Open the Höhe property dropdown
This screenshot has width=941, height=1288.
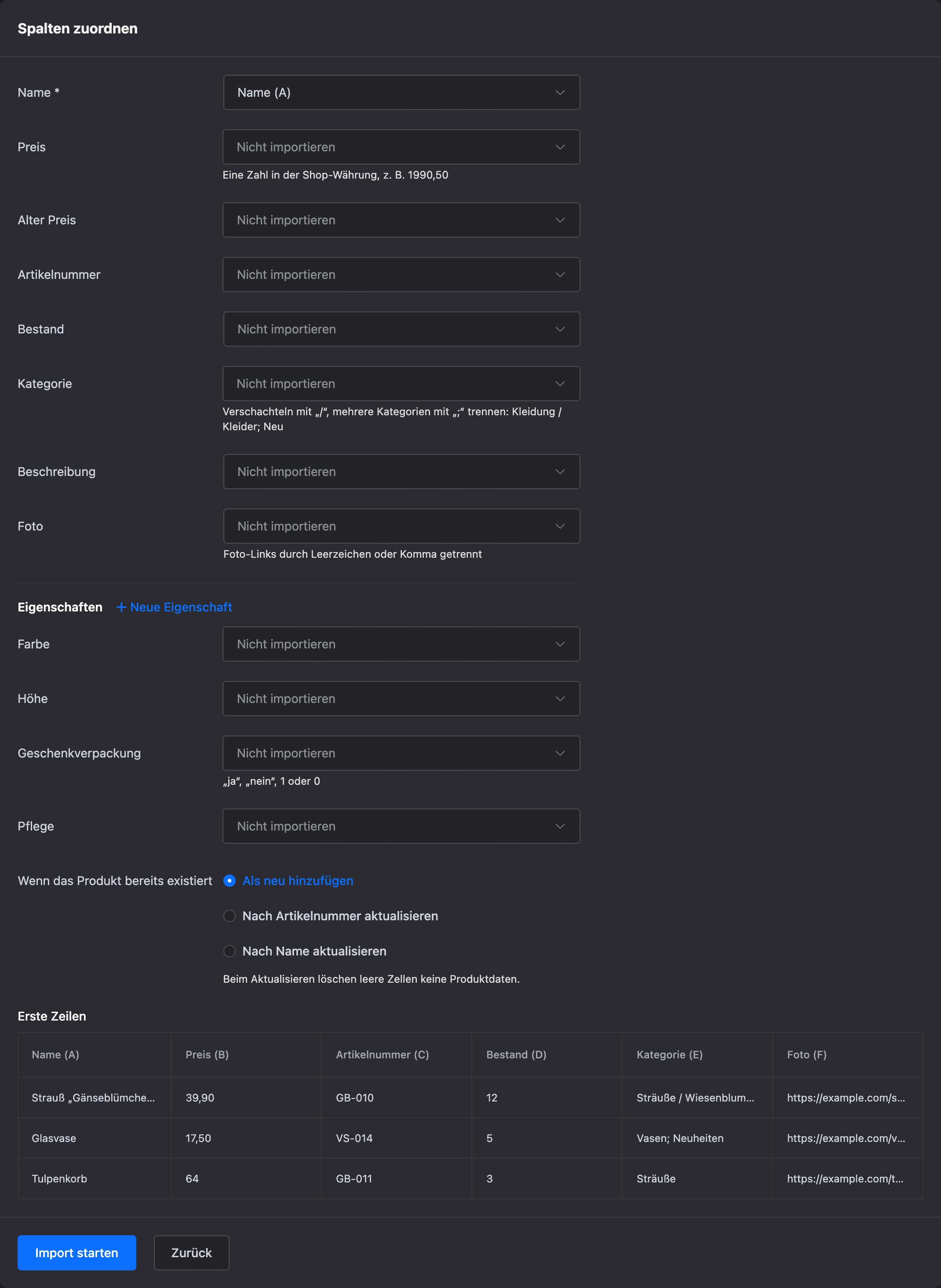(x=401, y=699)
